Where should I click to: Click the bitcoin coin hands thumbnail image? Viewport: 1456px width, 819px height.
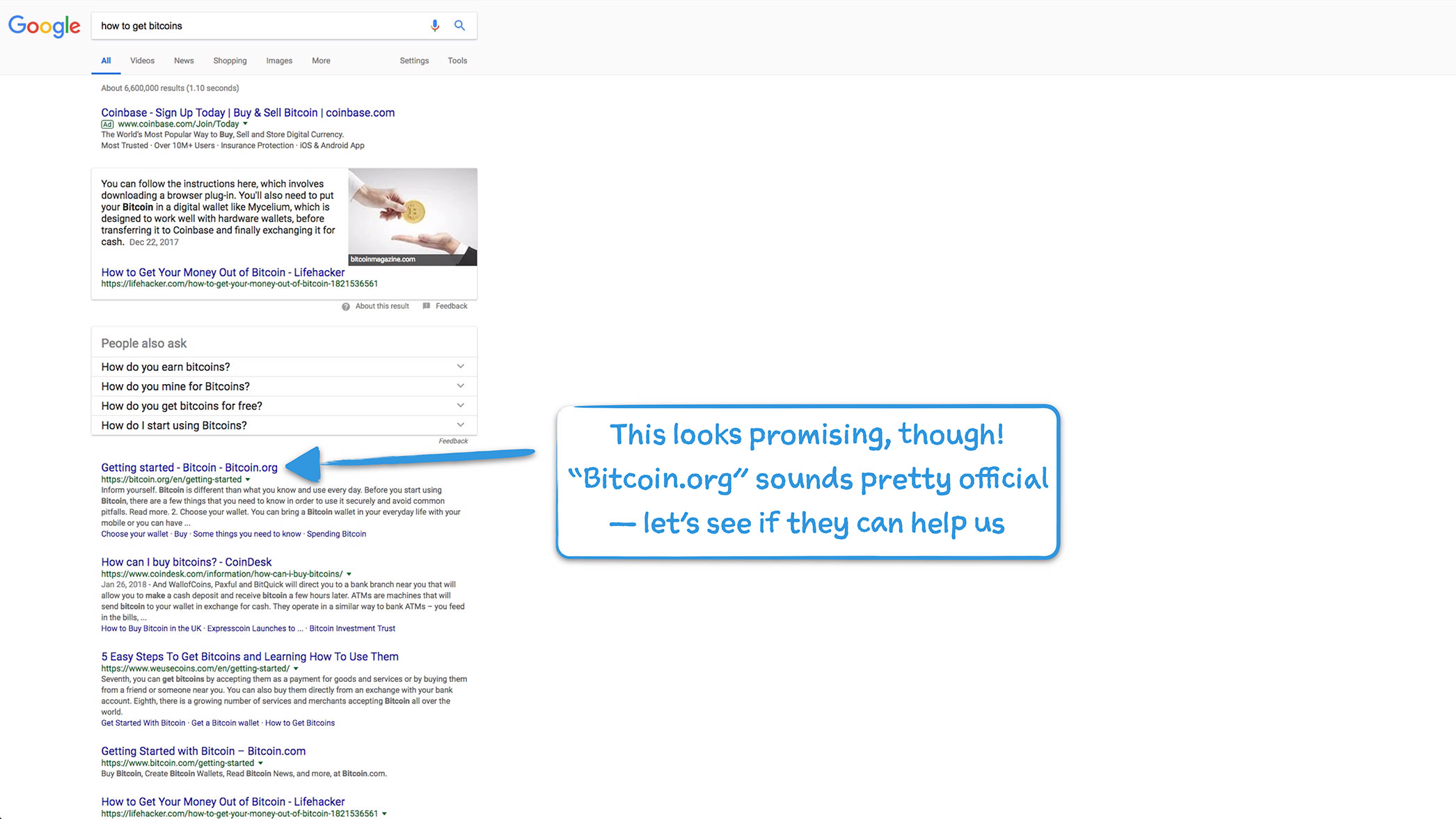click(413, 216)
